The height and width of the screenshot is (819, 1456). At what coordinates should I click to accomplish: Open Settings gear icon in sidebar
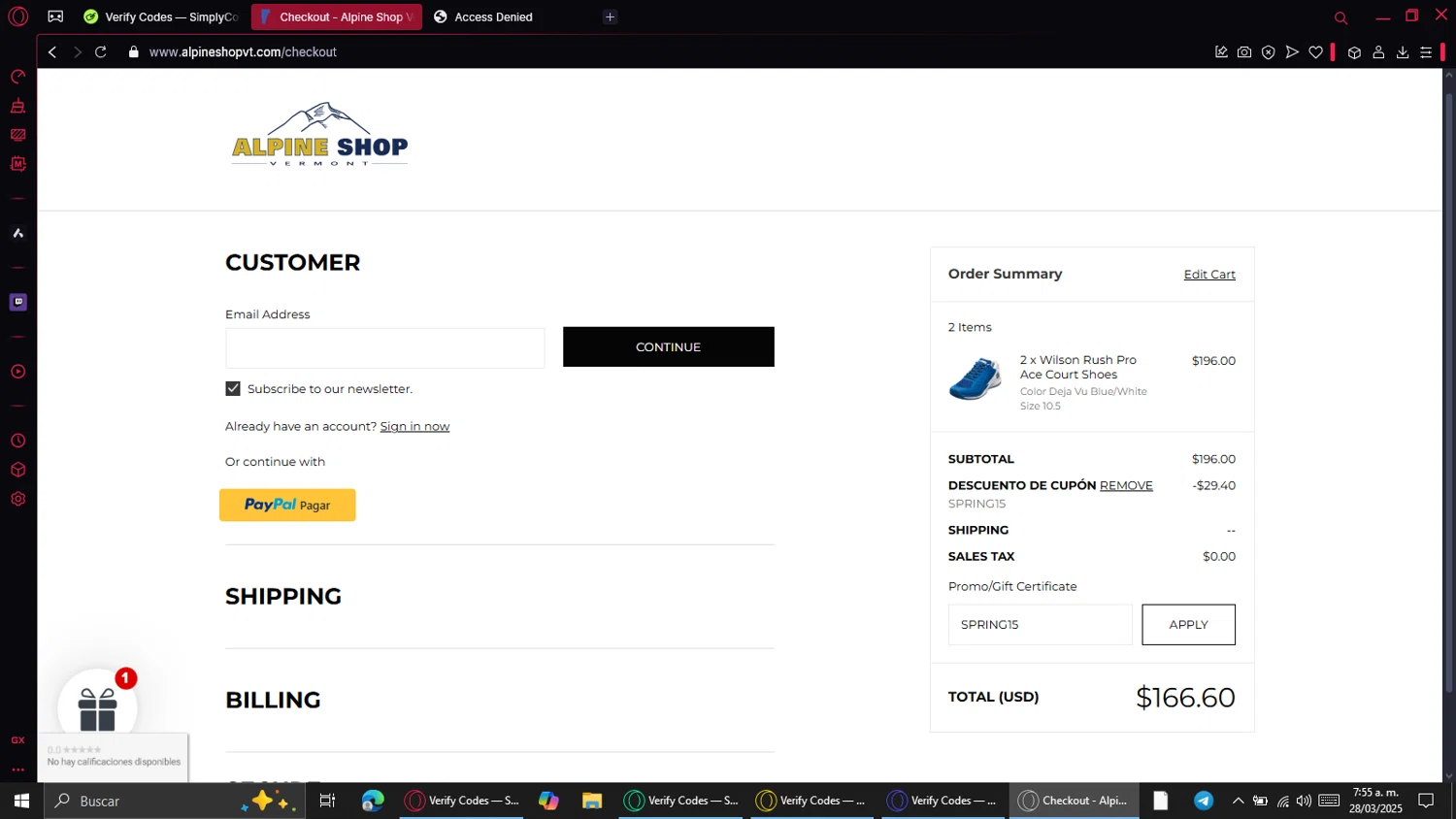(17, 499)
